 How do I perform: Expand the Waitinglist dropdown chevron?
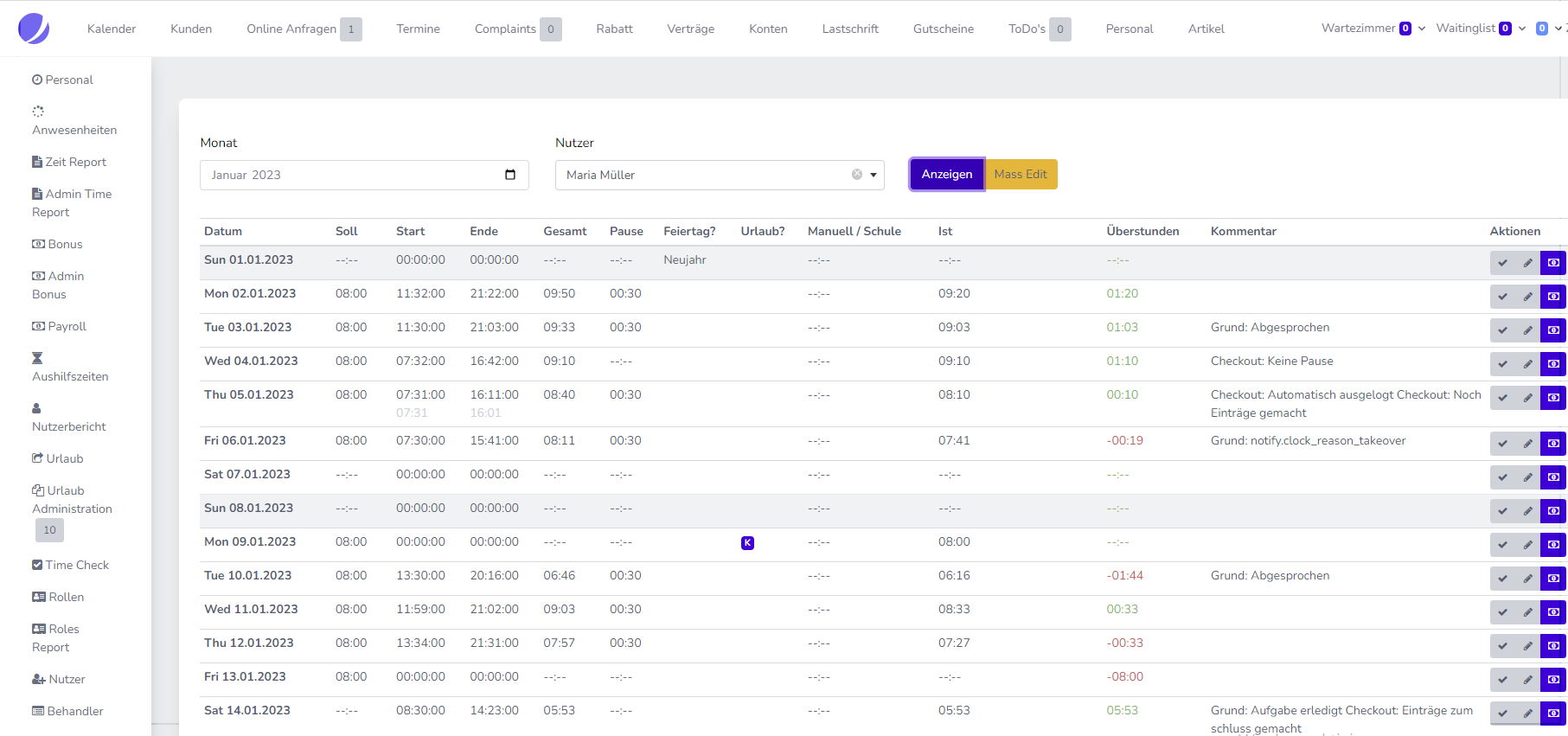[x=1522, y=29]
